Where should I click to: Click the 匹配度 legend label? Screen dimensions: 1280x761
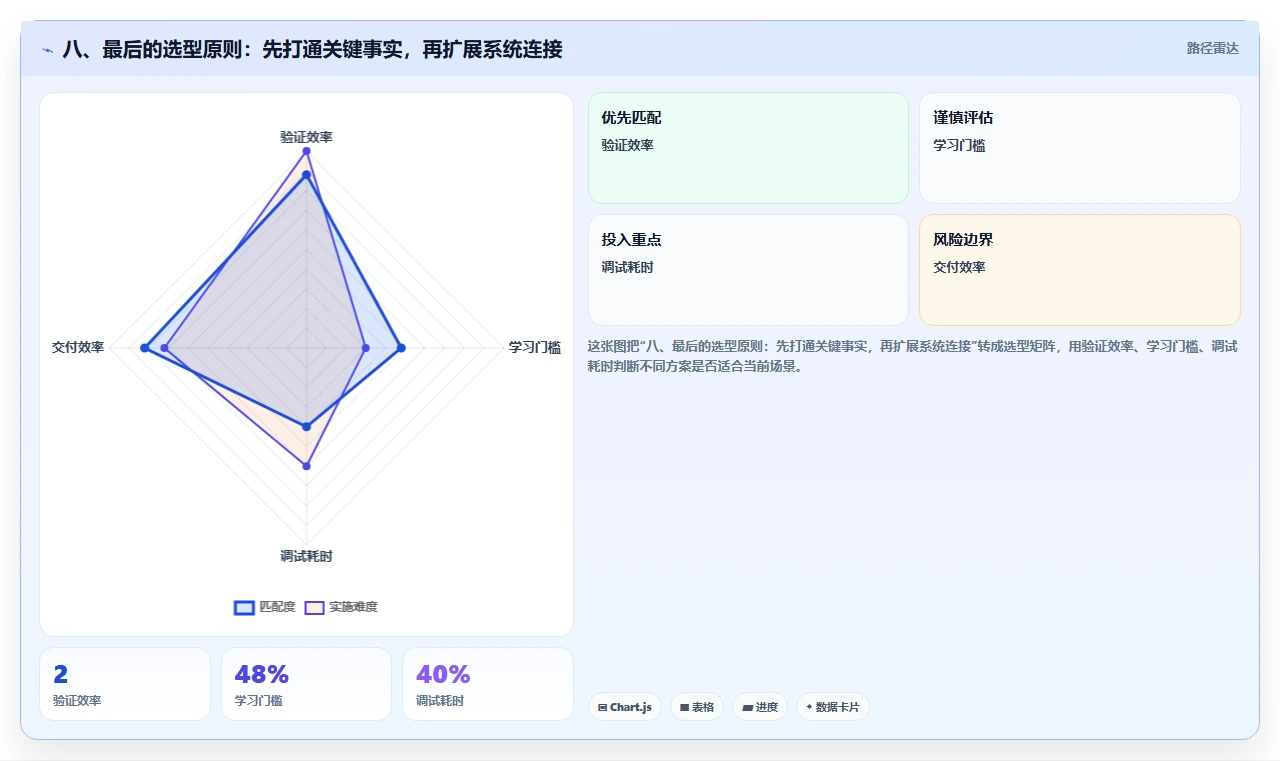click(277, 607)
